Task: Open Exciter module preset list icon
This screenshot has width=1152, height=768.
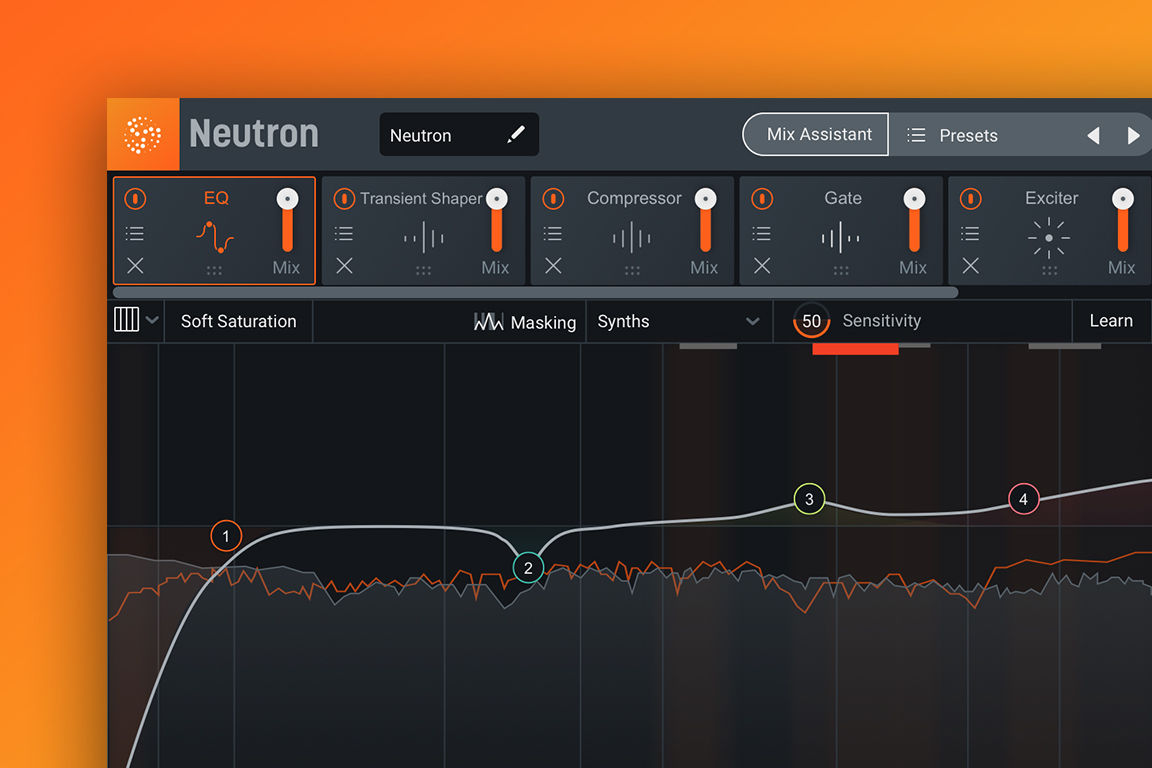Action: click(x=971, y=234)
